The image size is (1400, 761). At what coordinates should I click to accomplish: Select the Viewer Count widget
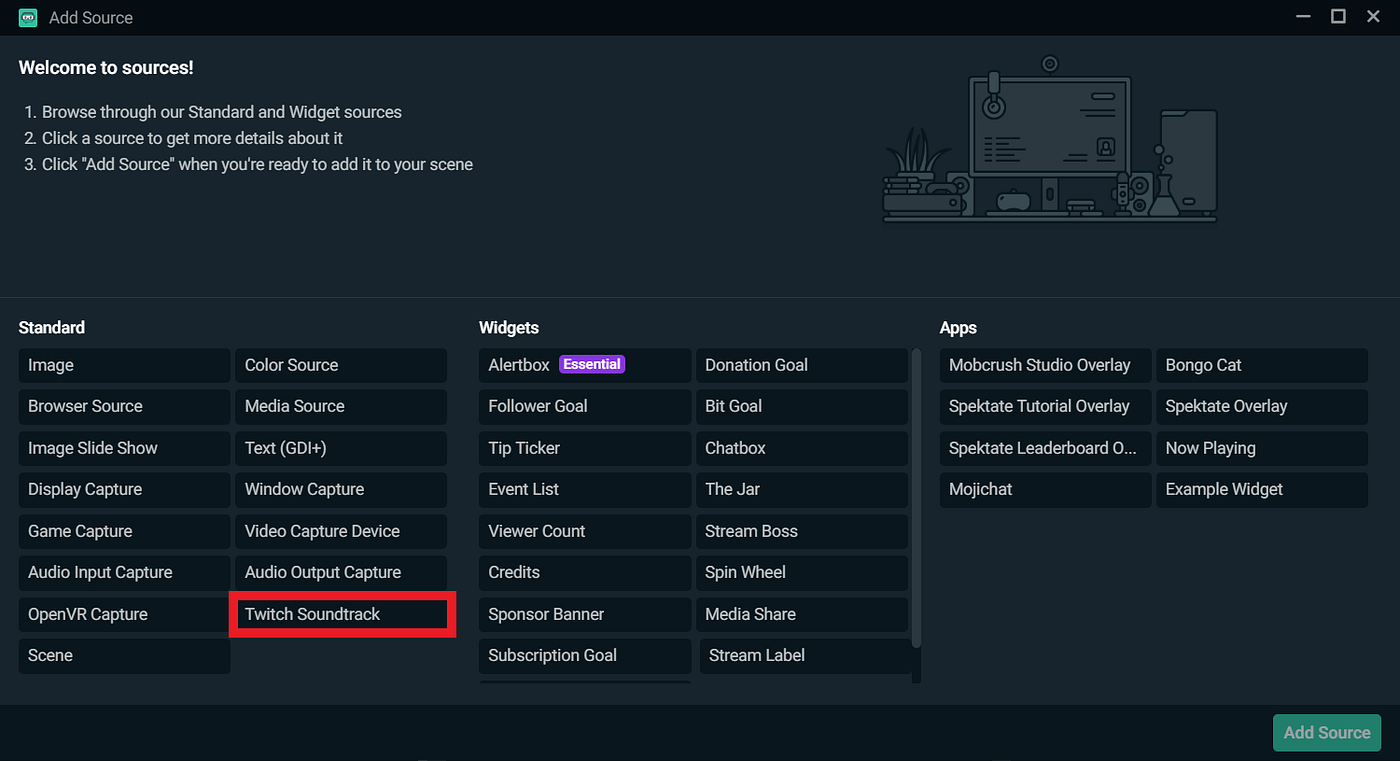(x=585, y=531)
